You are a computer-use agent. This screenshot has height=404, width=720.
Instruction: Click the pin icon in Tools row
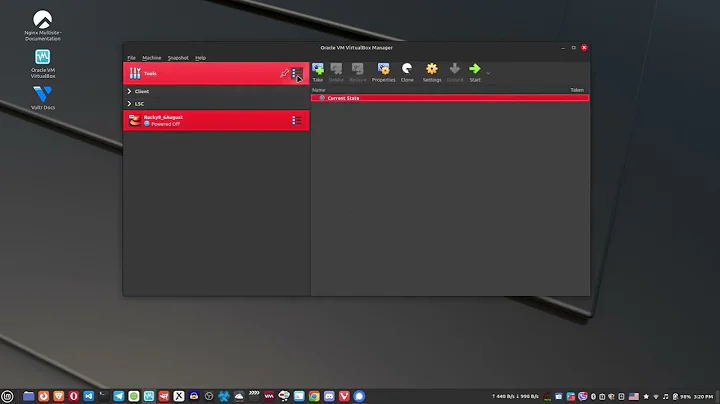[284, 73]
